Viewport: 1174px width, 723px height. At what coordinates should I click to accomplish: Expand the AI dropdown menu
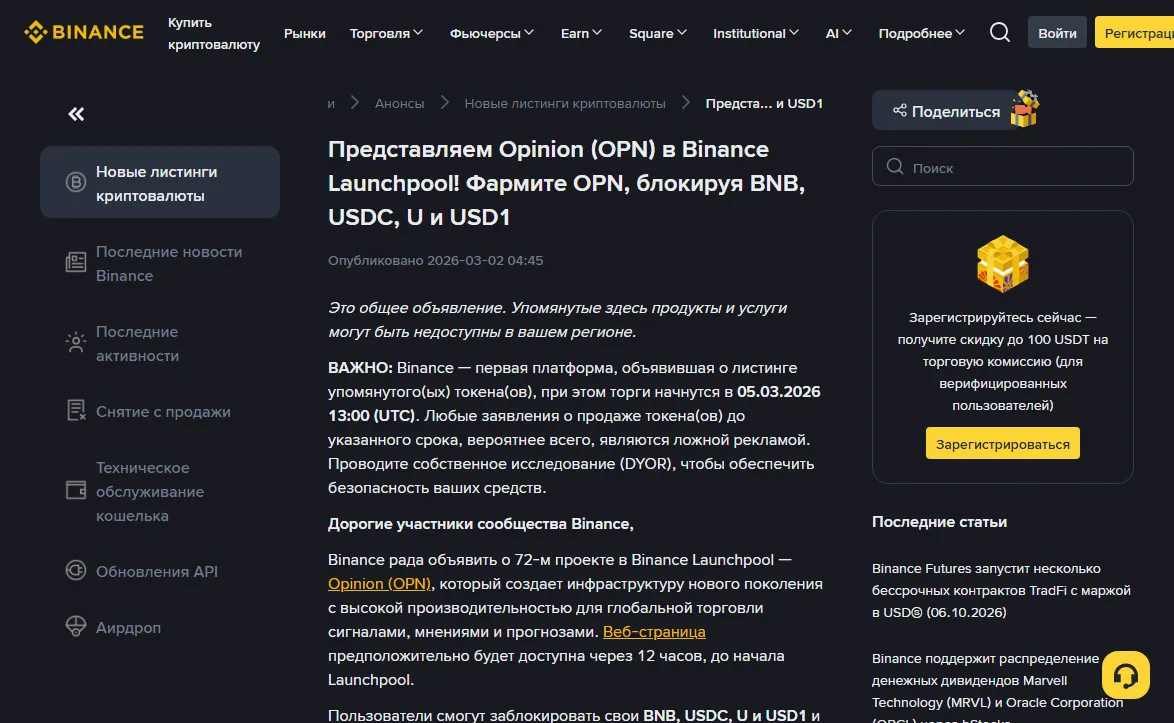pos(839,33)
